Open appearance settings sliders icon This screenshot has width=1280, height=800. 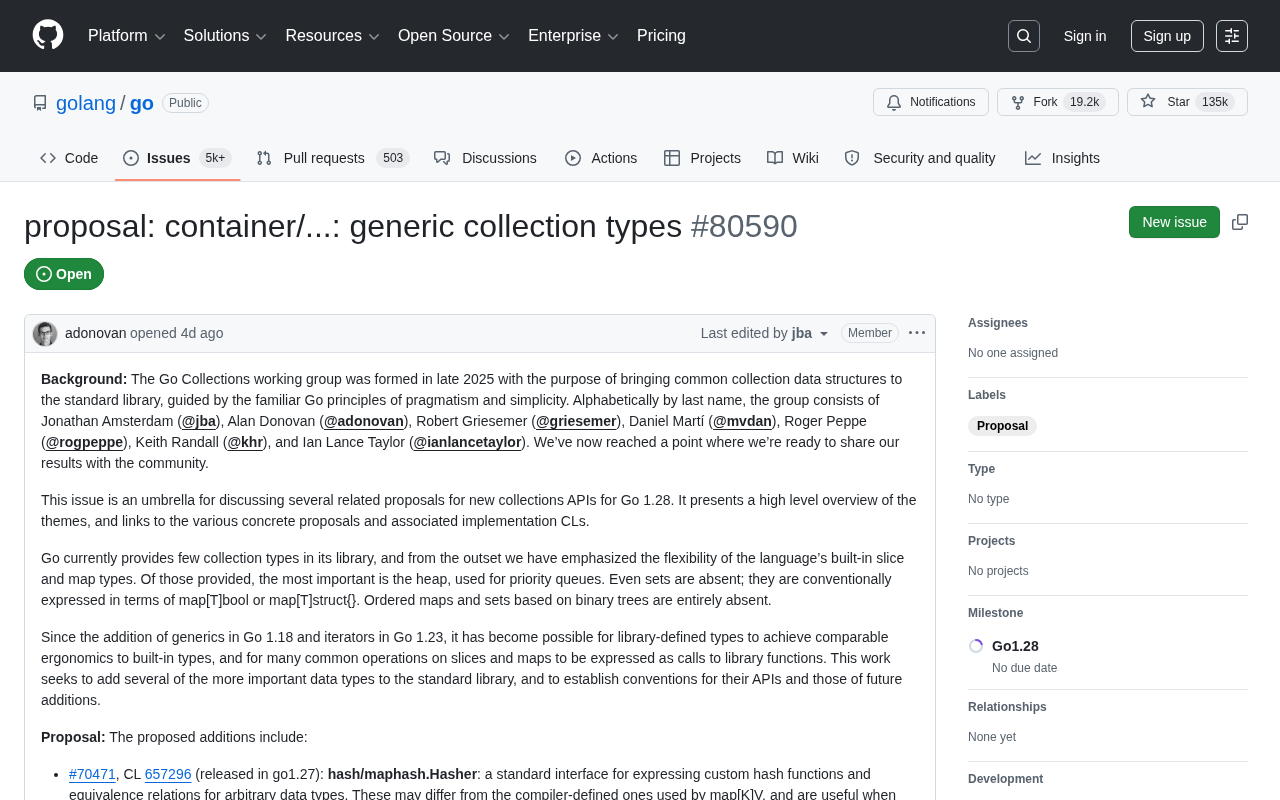point(1232,36)
